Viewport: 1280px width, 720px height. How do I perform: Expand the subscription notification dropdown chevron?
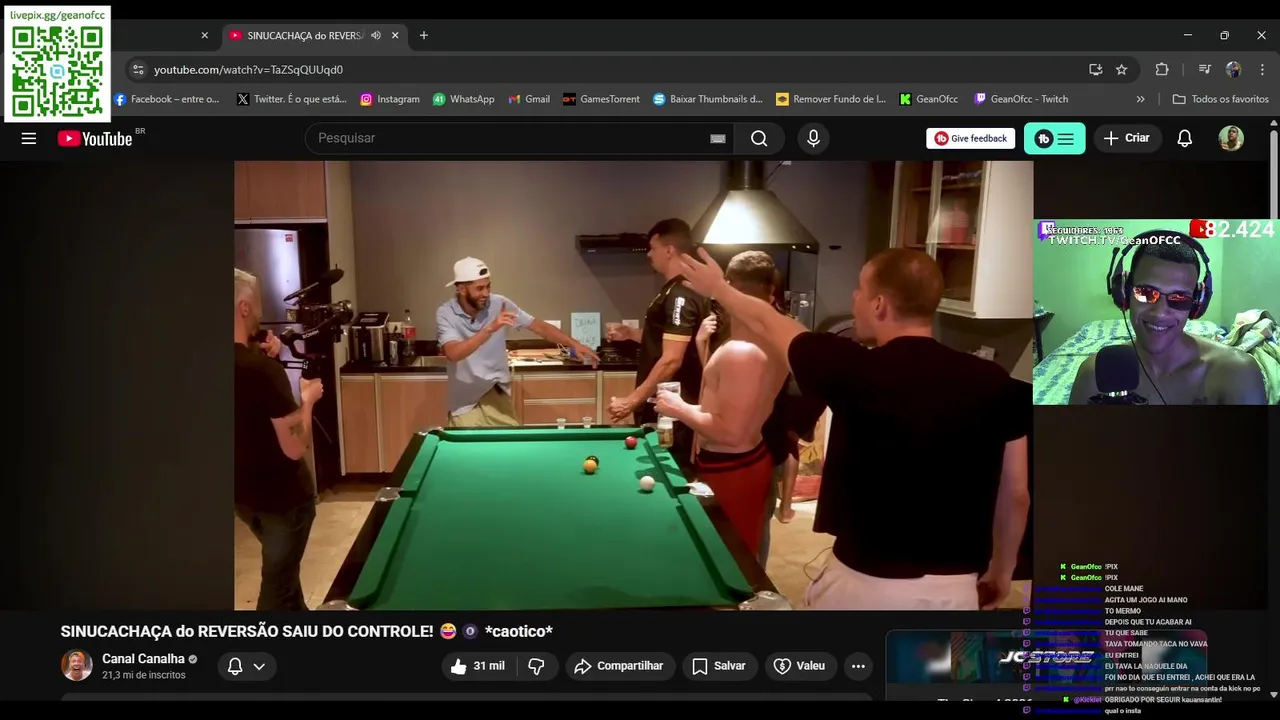click(x=259, y=666)
